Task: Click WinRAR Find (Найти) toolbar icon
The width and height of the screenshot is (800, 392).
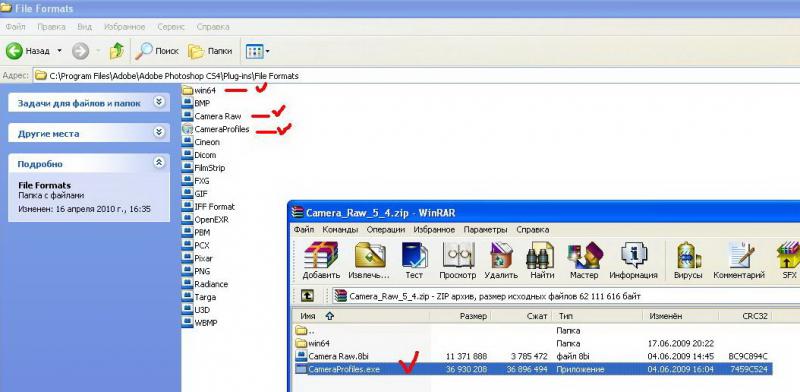Action: click(542, 260)
